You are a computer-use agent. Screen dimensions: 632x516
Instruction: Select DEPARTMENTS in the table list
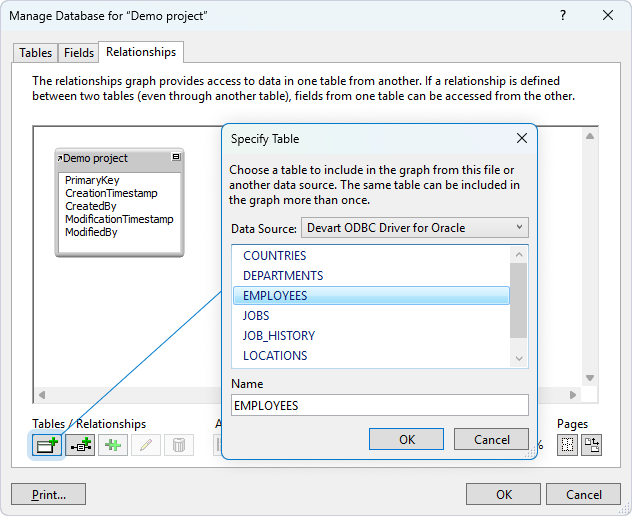pos(371,276)
